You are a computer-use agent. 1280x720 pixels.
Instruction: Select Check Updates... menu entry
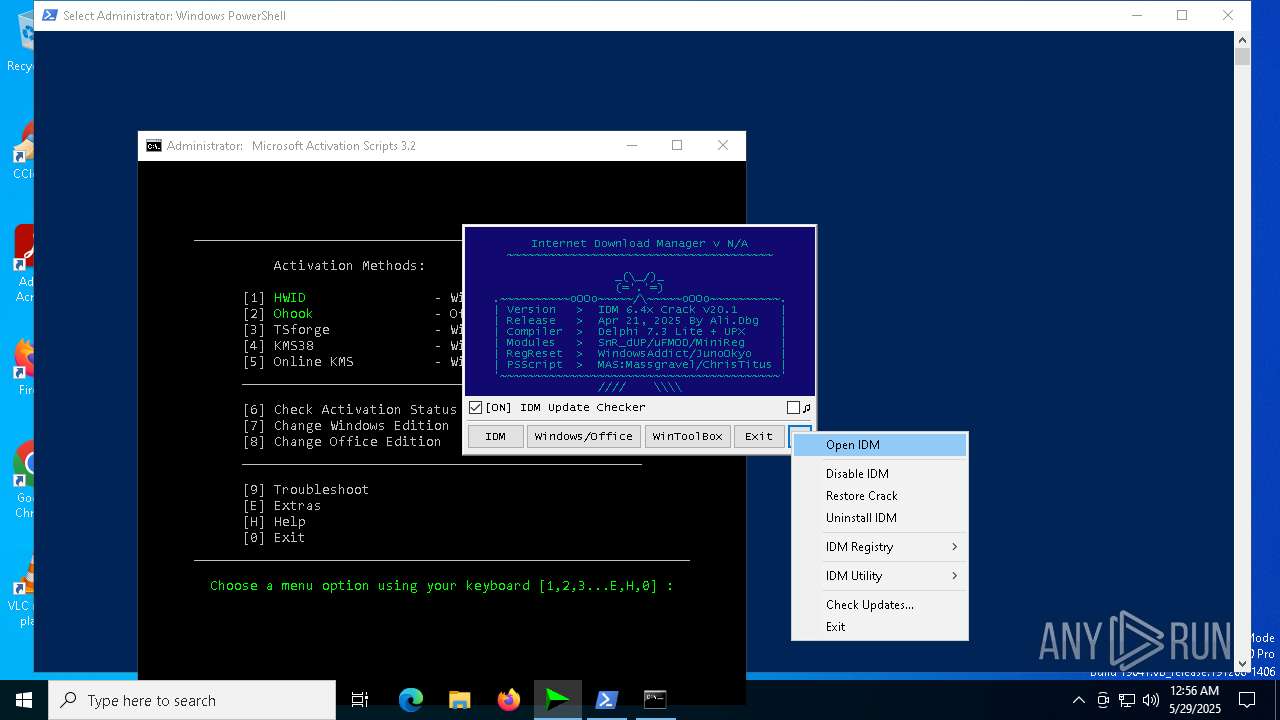pos(880,605)
